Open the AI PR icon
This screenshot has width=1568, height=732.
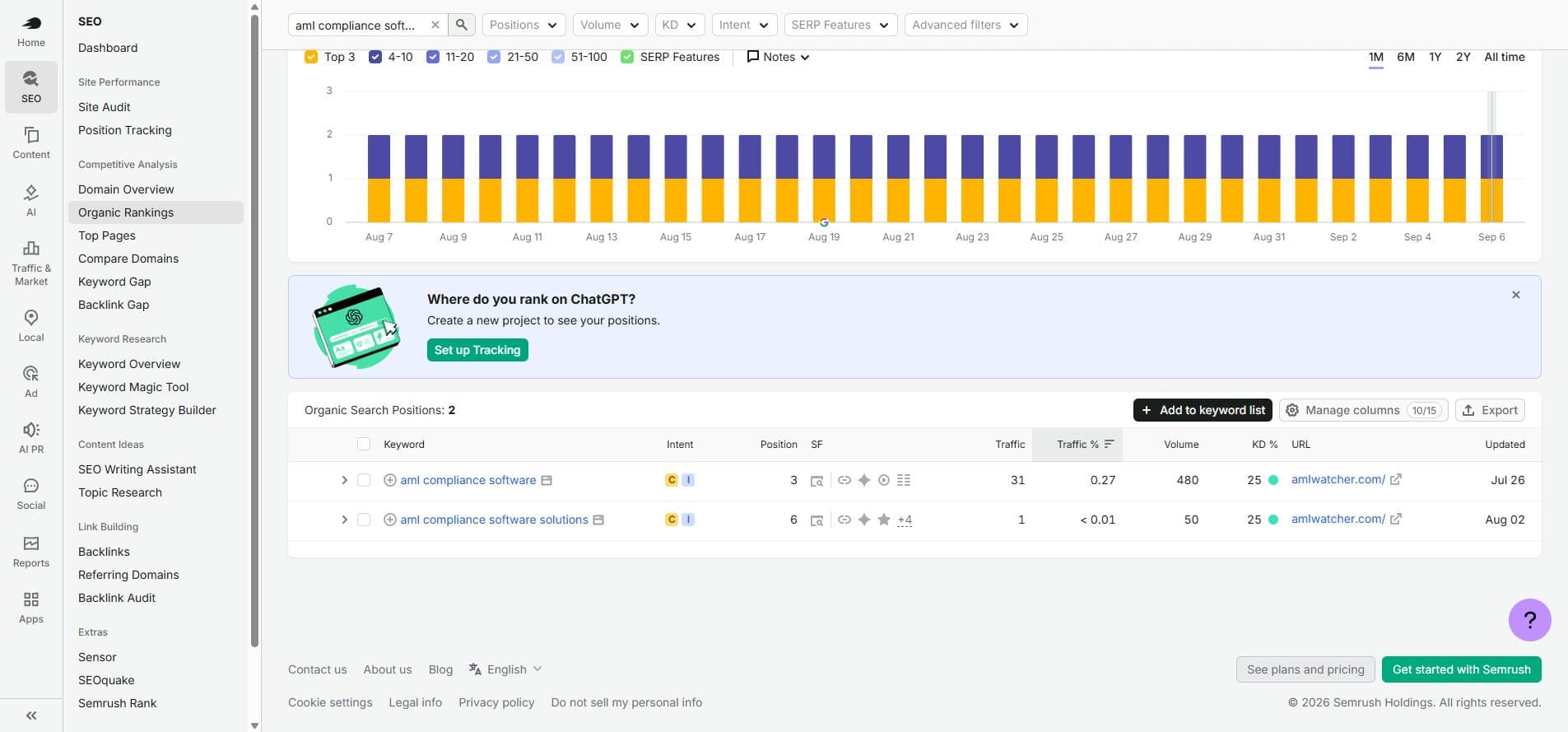coord(31,438)
